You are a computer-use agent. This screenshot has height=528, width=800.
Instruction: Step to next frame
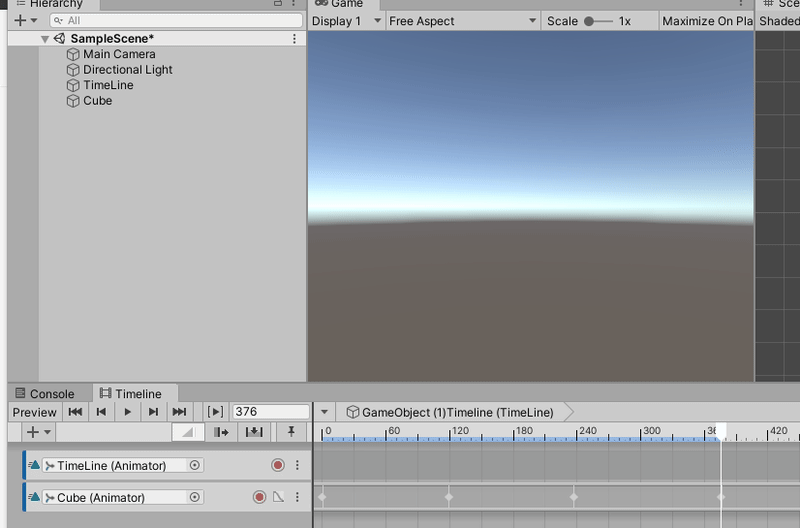pyautogui.click(x=153, y=412)
